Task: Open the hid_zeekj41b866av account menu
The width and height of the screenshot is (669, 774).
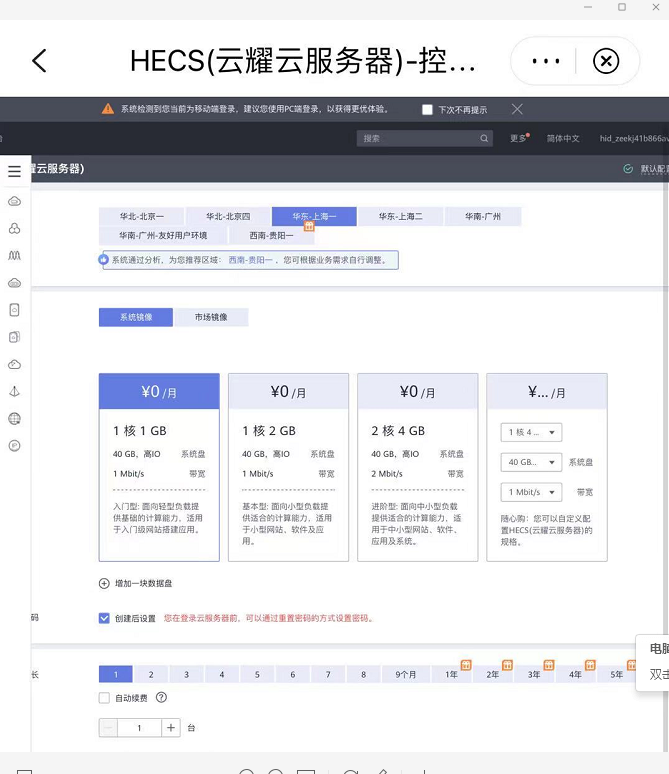Action: tap(634, 138)
